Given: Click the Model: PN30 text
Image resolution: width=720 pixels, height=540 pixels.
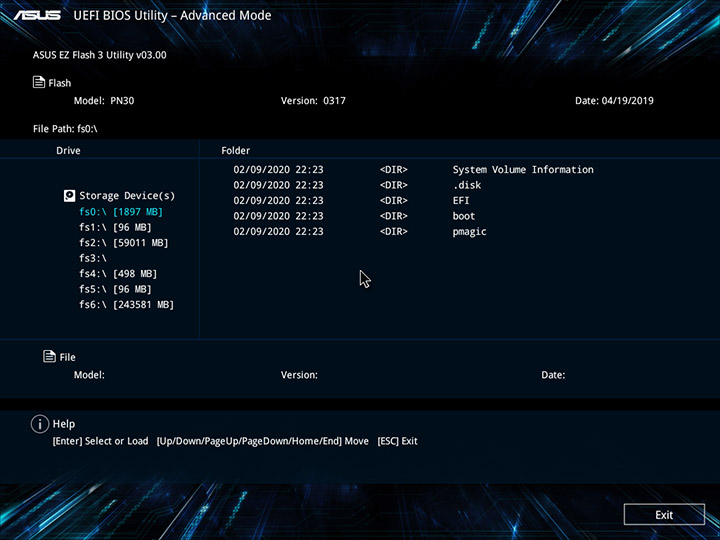Looking at the screenshot, I should [104, 101].
